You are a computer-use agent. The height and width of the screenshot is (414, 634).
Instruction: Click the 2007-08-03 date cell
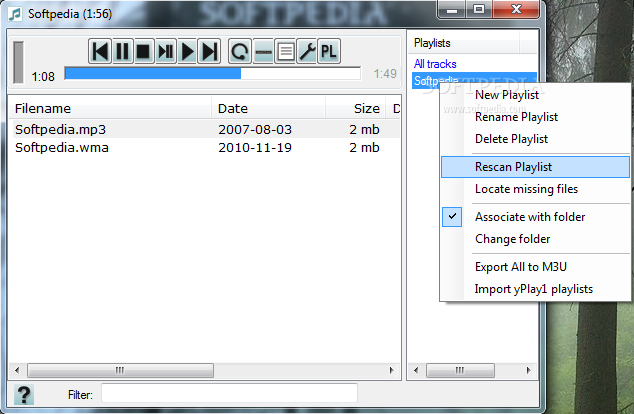tap(255, 129)
